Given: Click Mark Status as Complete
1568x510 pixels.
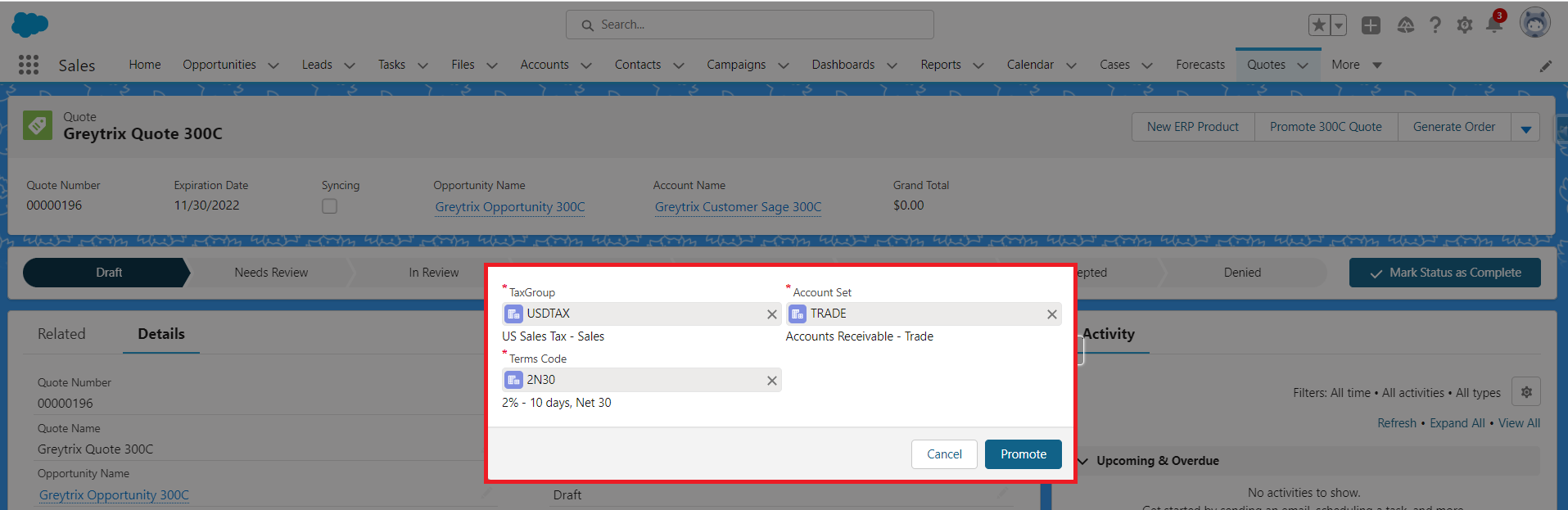Looking at the screenshot, I should coord(1445,273).
